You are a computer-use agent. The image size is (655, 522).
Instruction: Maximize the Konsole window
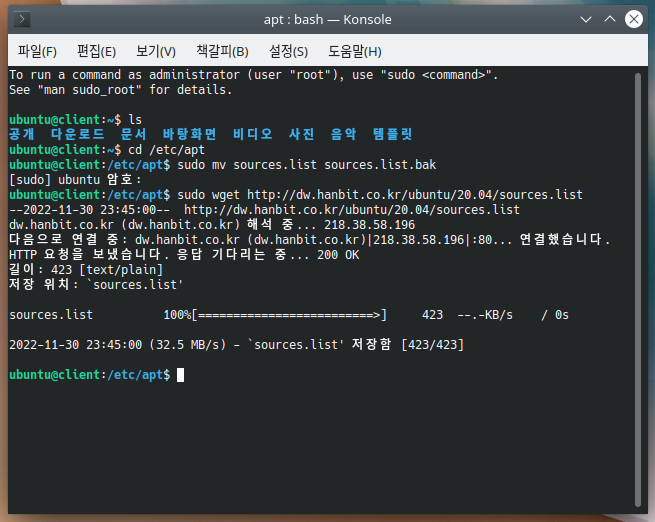(x=610, y=19)
